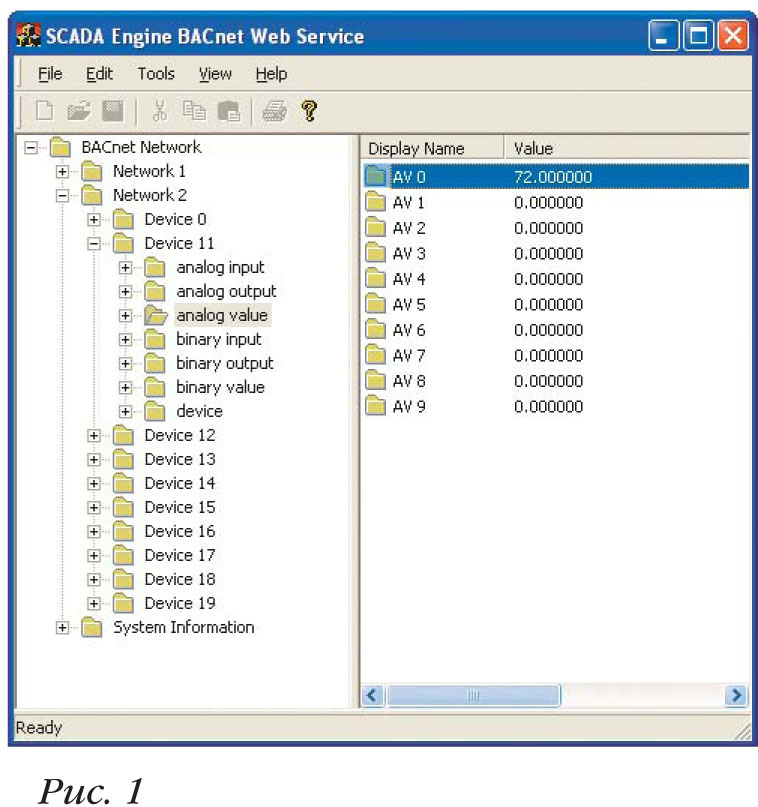Expand the binary input node
The image size is (758, 807).
click(x=125, y=340)
